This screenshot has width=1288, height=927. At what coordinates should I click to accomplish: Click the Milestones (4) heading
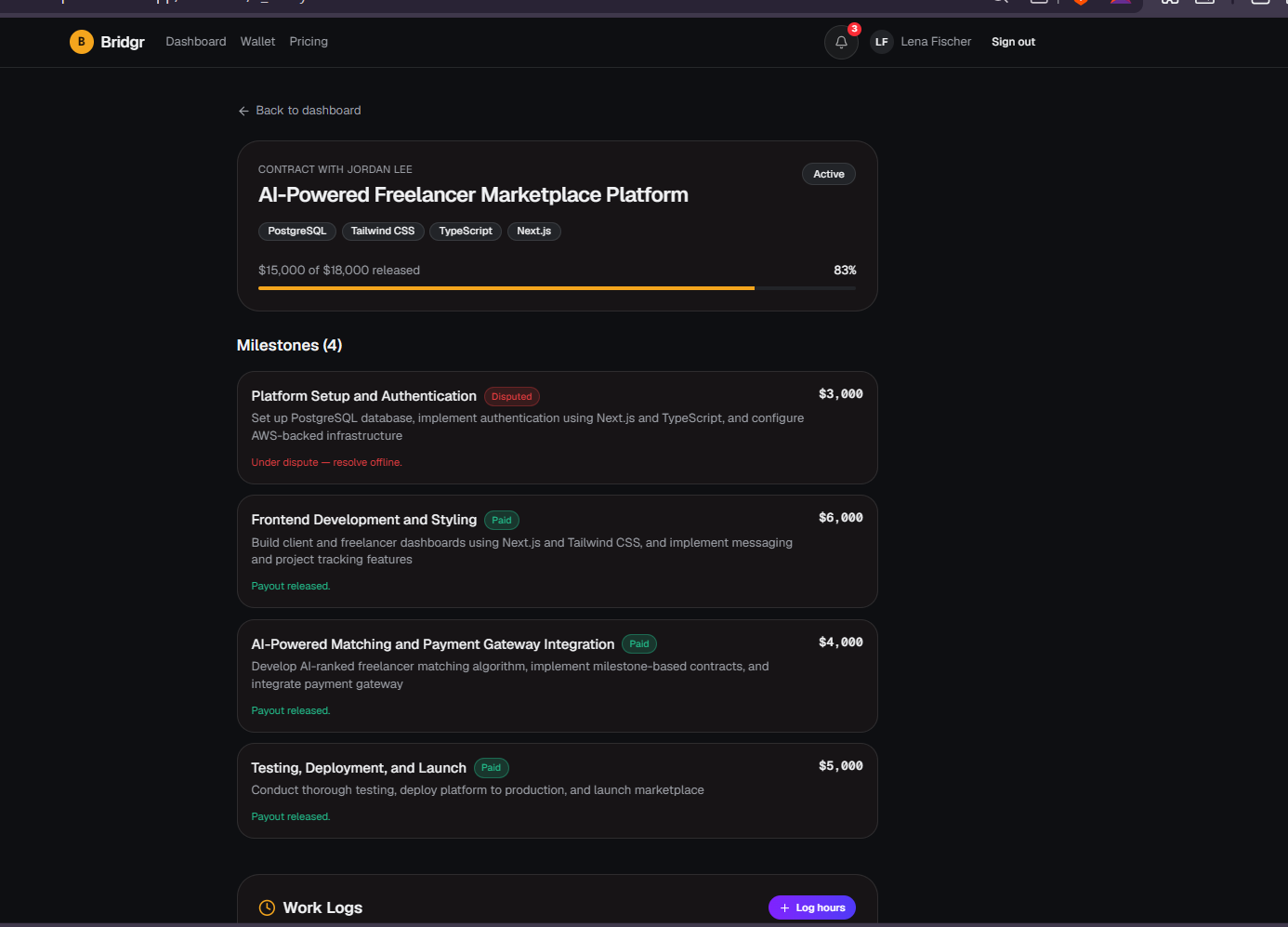290,346
